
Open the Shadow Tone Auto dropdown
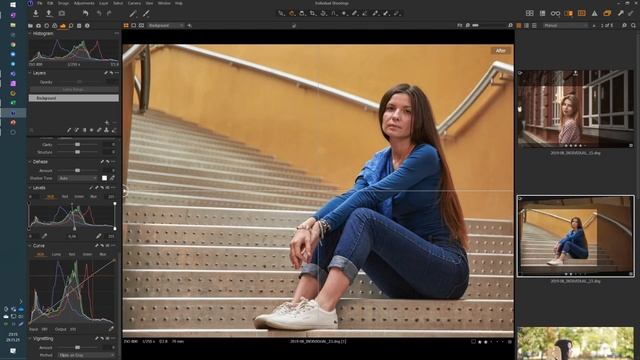click(78, 178)
